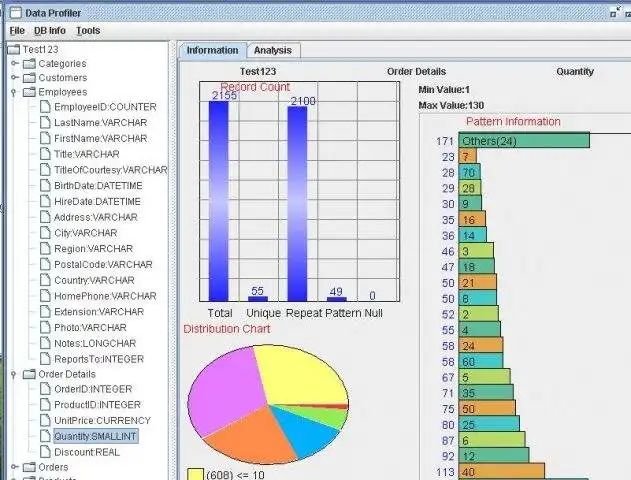Open the DB Info menu
Viewport: 631px width, 480px height.
point(50,31)
